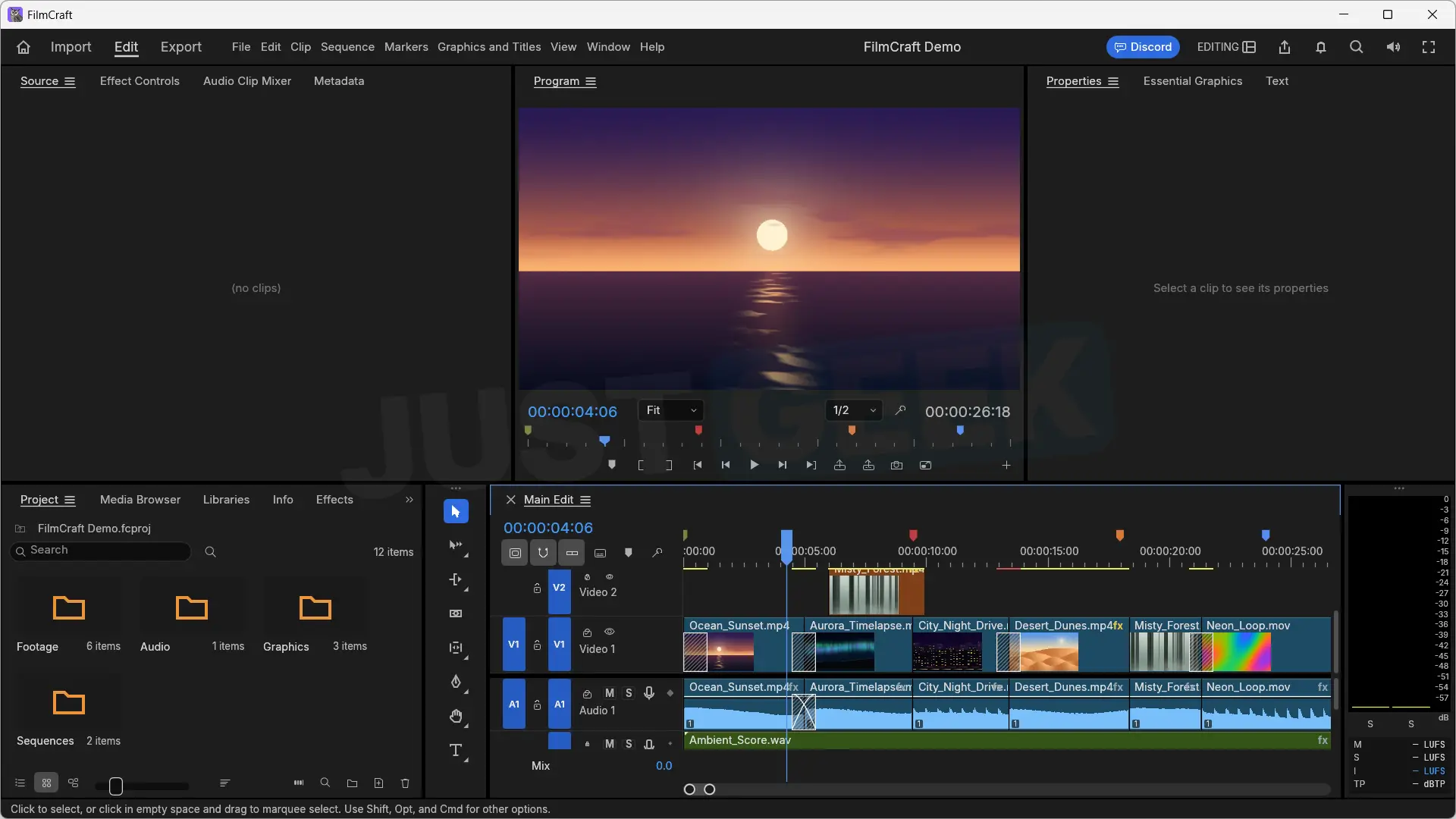This screenshot has height=819, width=1456.
Task: Mute the Audio 1 track
Action: (x=609, y=693)
